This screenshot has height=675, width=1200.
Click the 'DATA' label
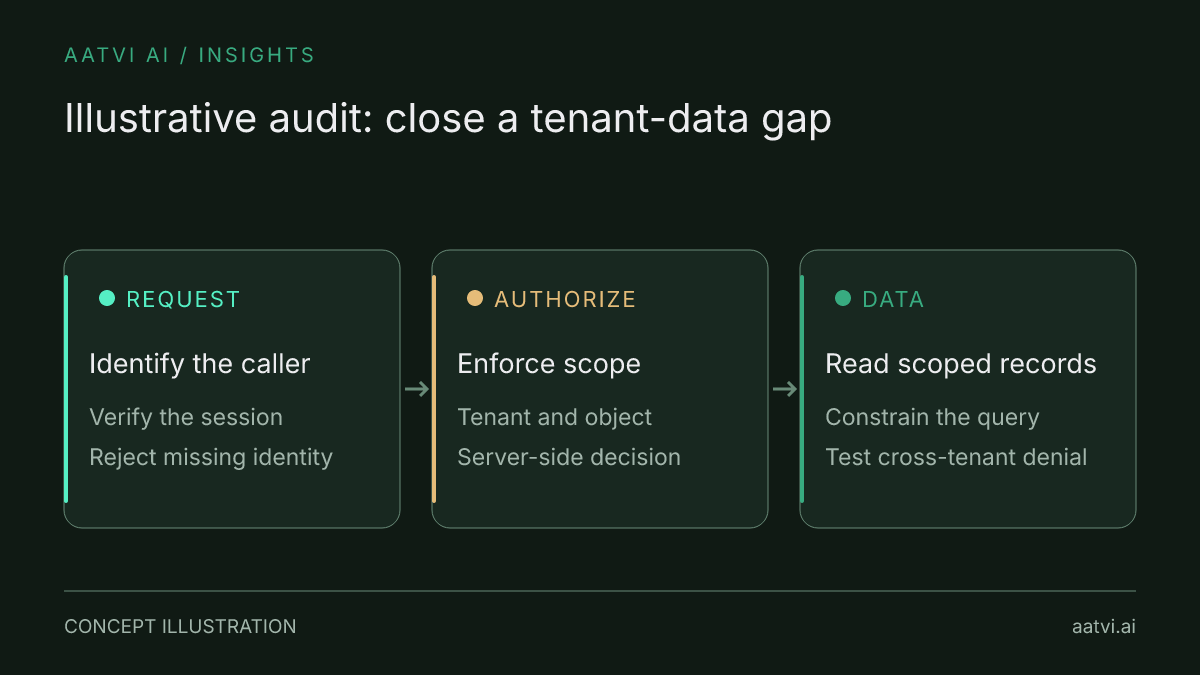893,299
